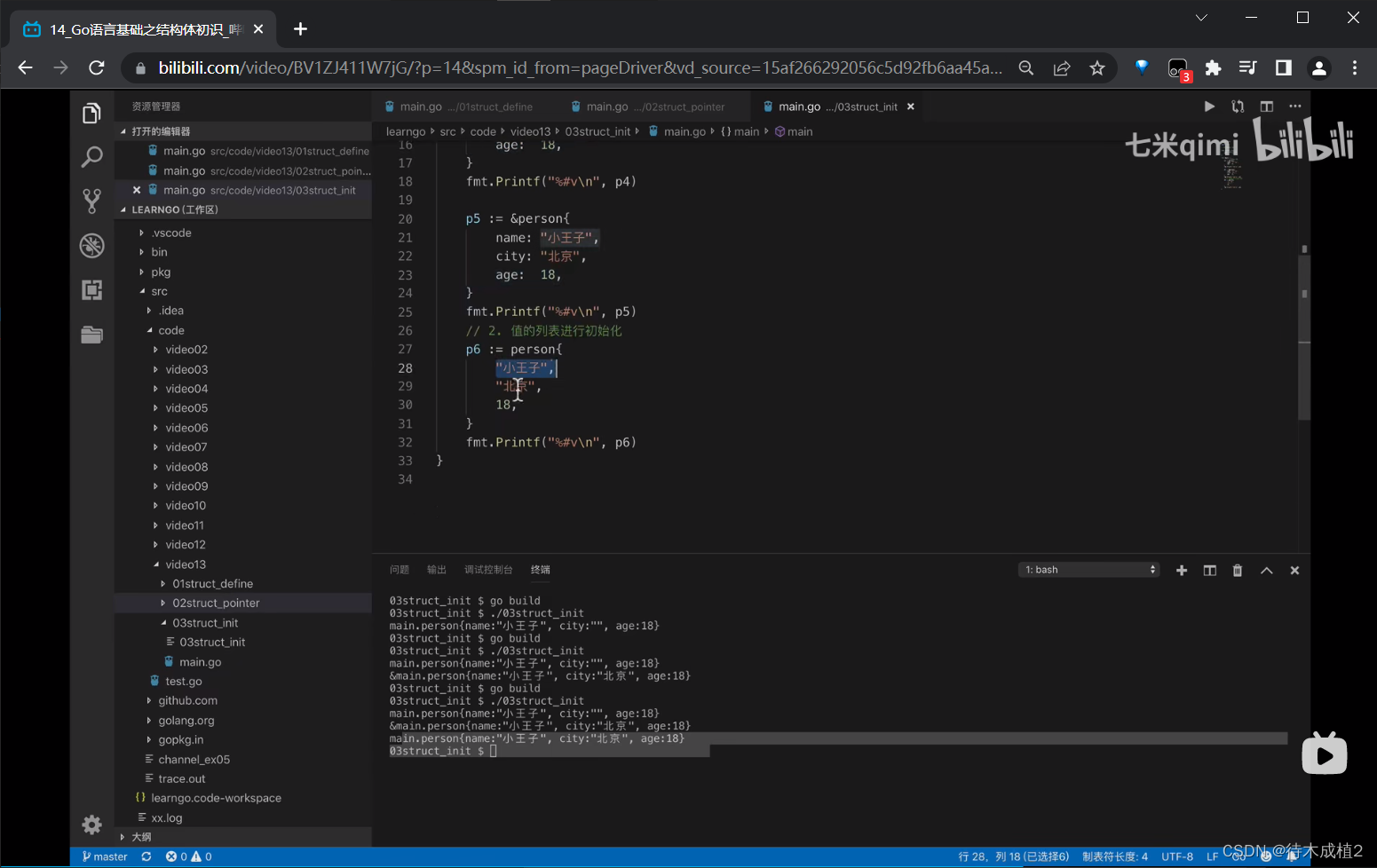The width and height of the screenshot is (1377, 868).
Task: Run the code with play icon
Action: pos(1209,107)
